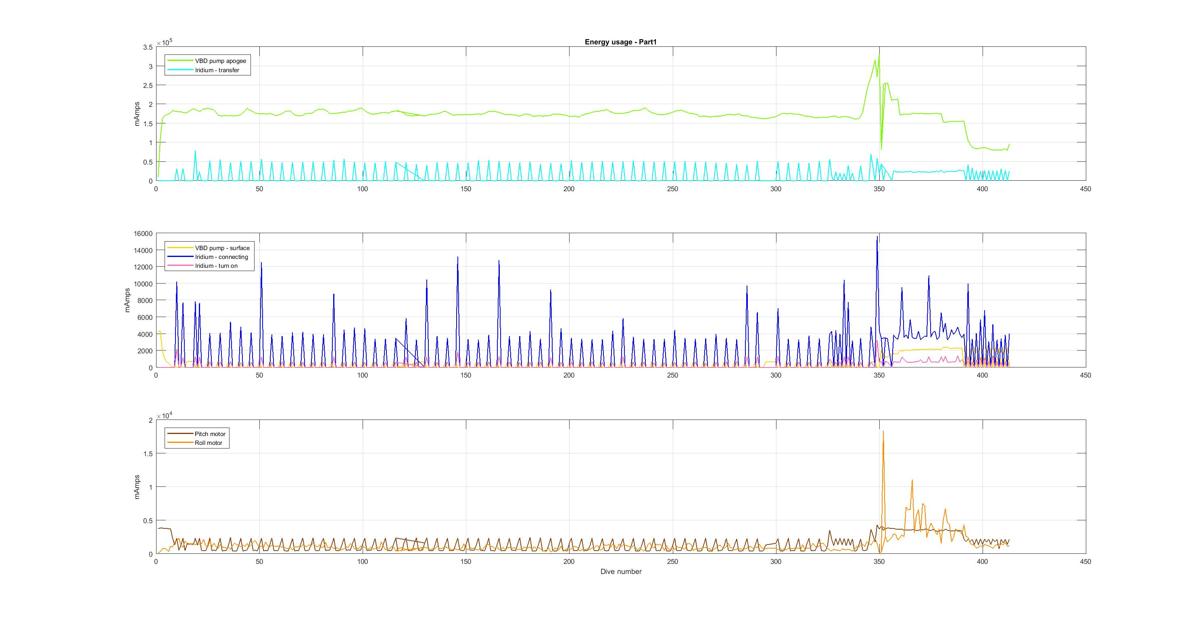Click the 'Energy usage - Part1' plot title
The image size is (1200, 622).
click(x=620, y=42)
